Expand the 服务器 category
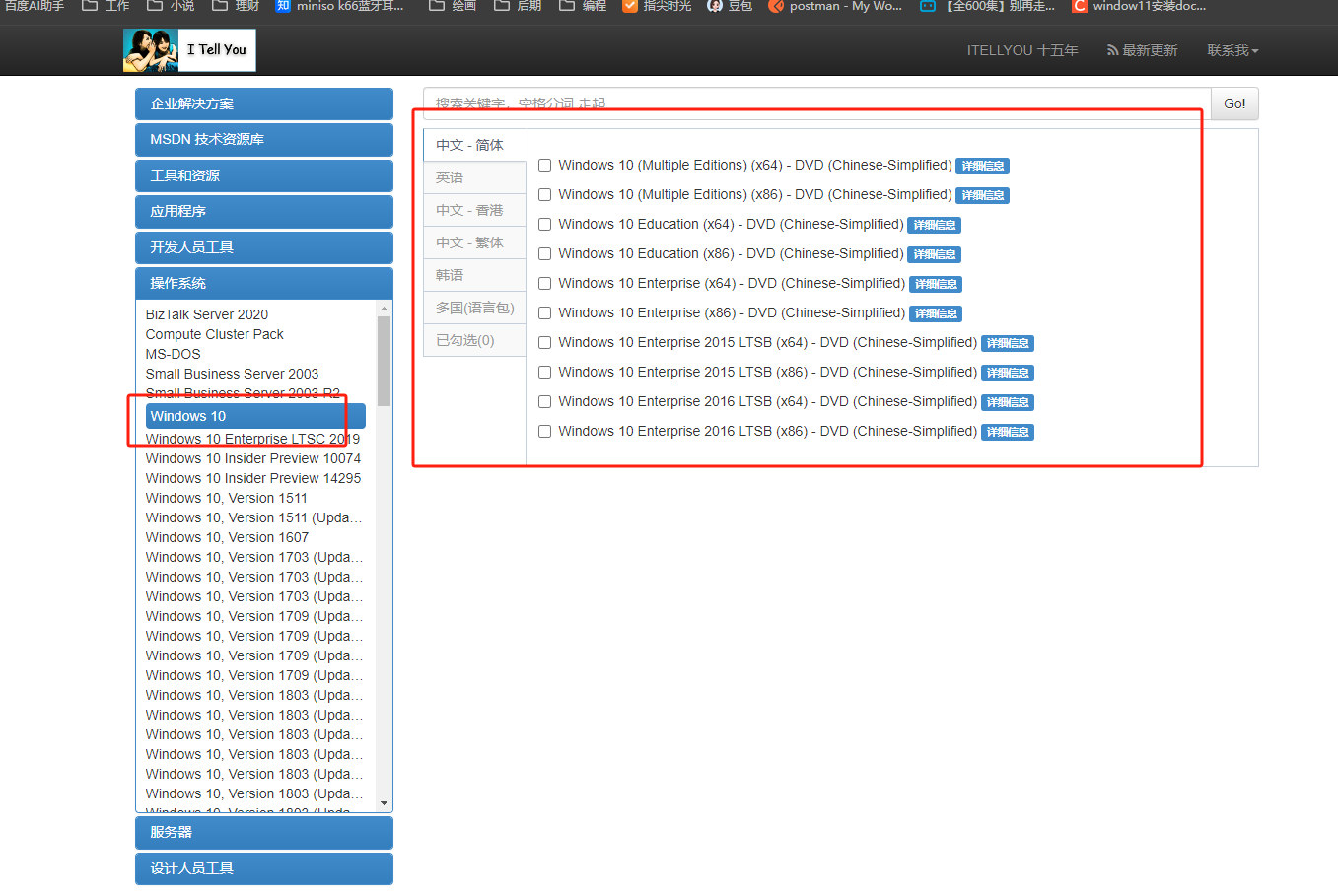Screen dimensions: 1338x896 264,832
